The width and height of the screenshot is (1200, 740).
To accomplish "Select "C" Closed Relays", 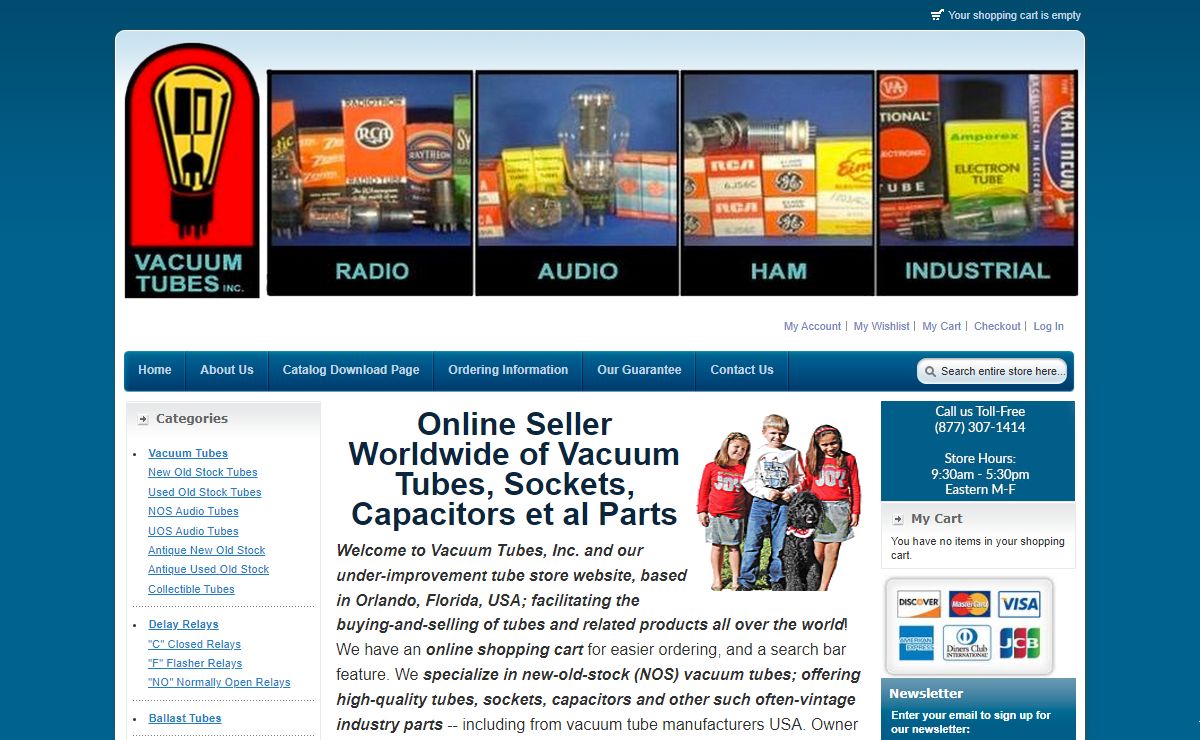I will pos(195,644).
